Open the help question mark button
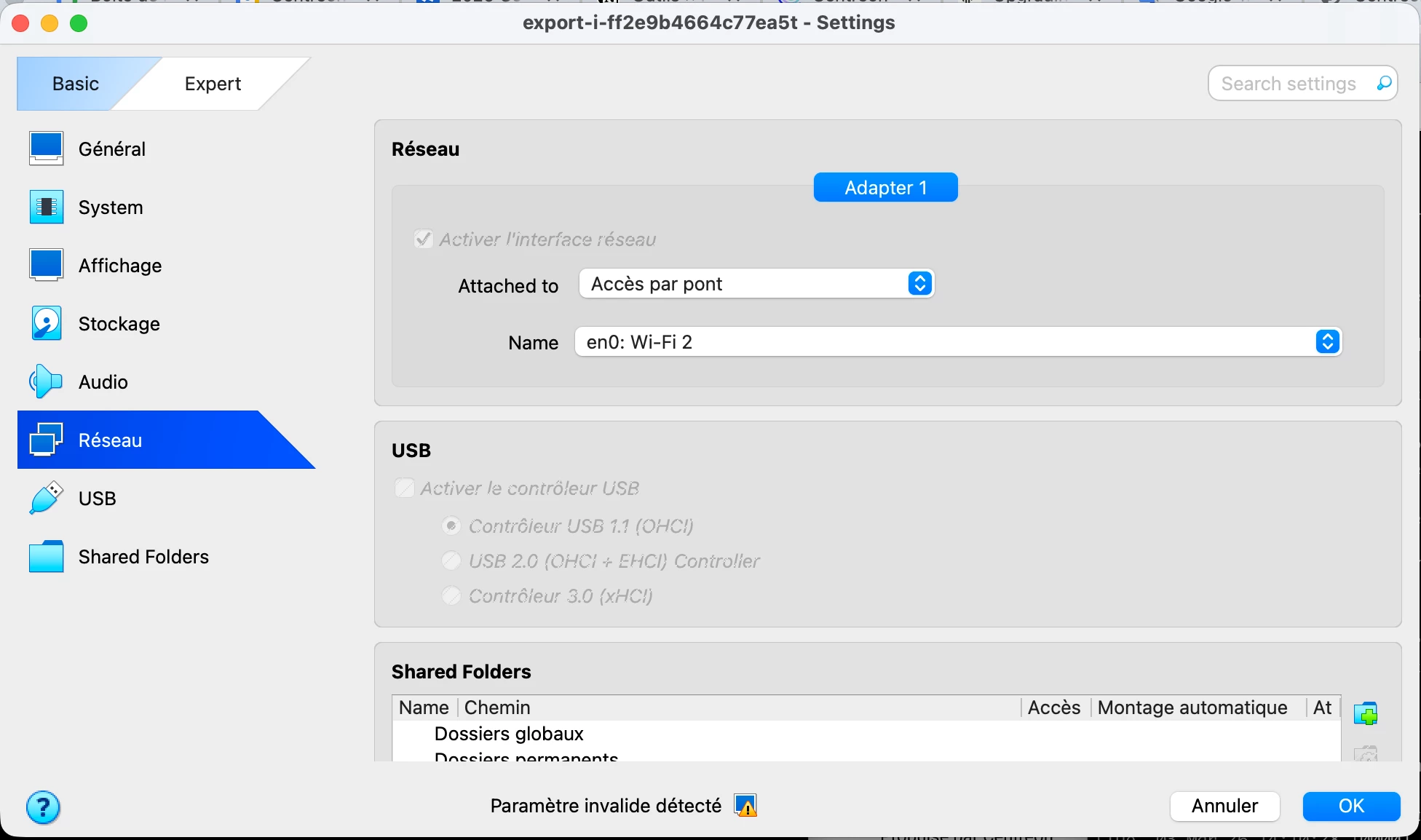1421x840 pixels. (43, 807)
